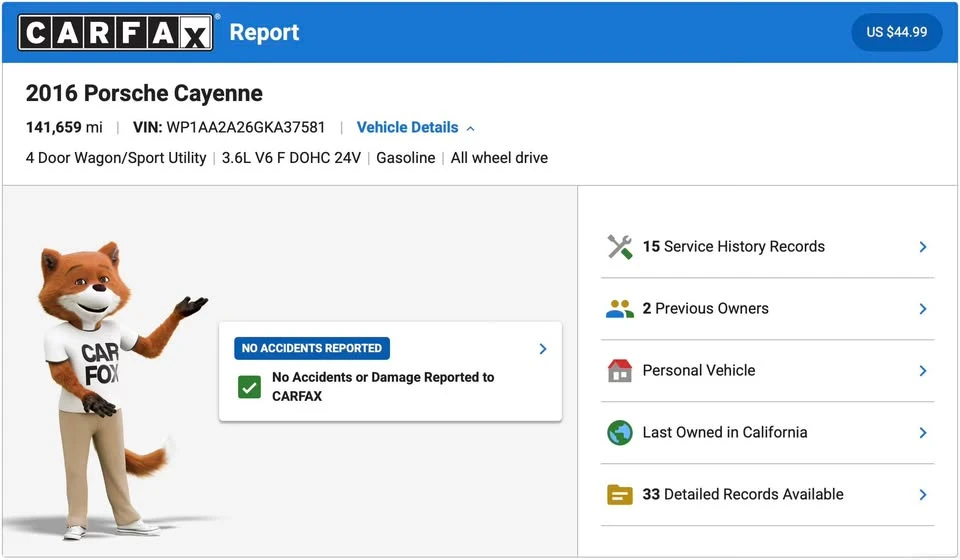Viewport: 960px width, 560px height.
Task: Click the US $44.99 price button
Action: click(896, 32)
